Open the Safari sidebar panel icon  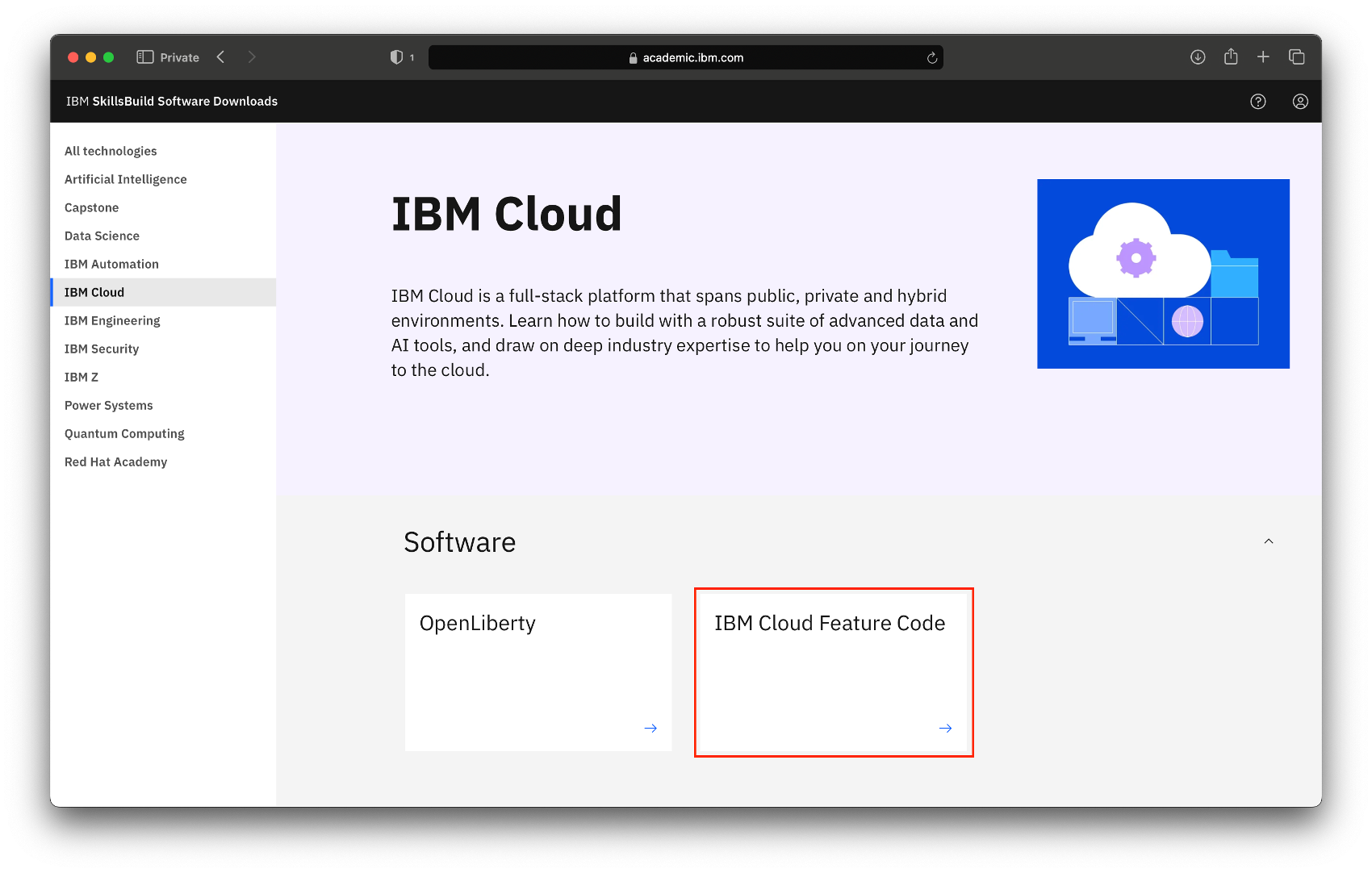(145, 57)
